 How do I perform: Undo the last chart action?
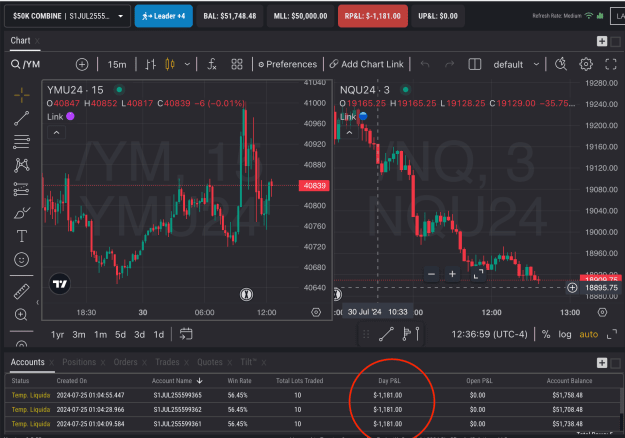425,64
